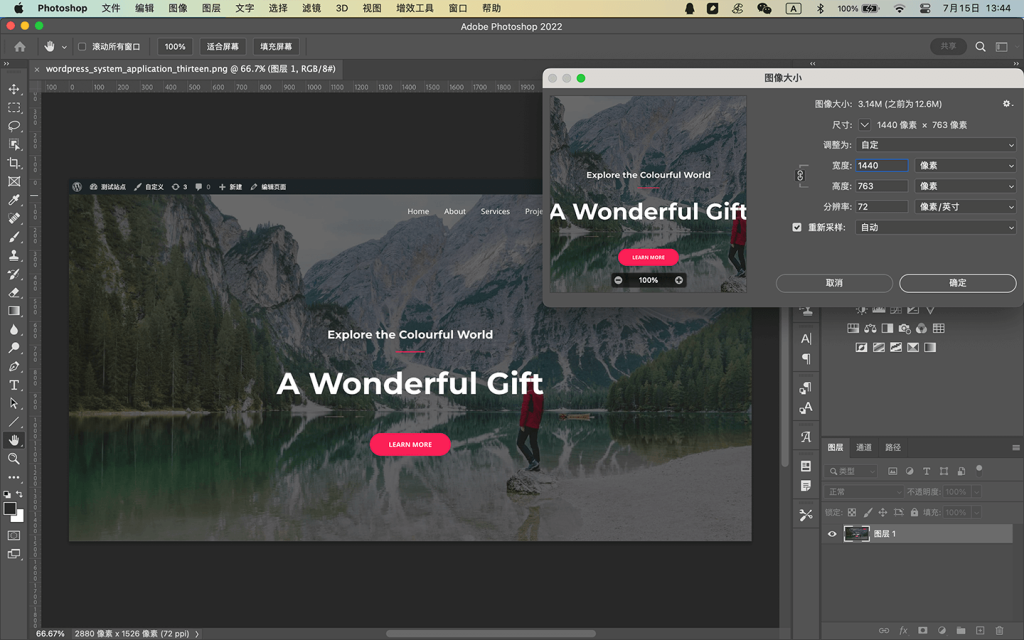Open the foreground color swatch
Viewport: 1024px width, 640px height.
(x=9, y=509)
